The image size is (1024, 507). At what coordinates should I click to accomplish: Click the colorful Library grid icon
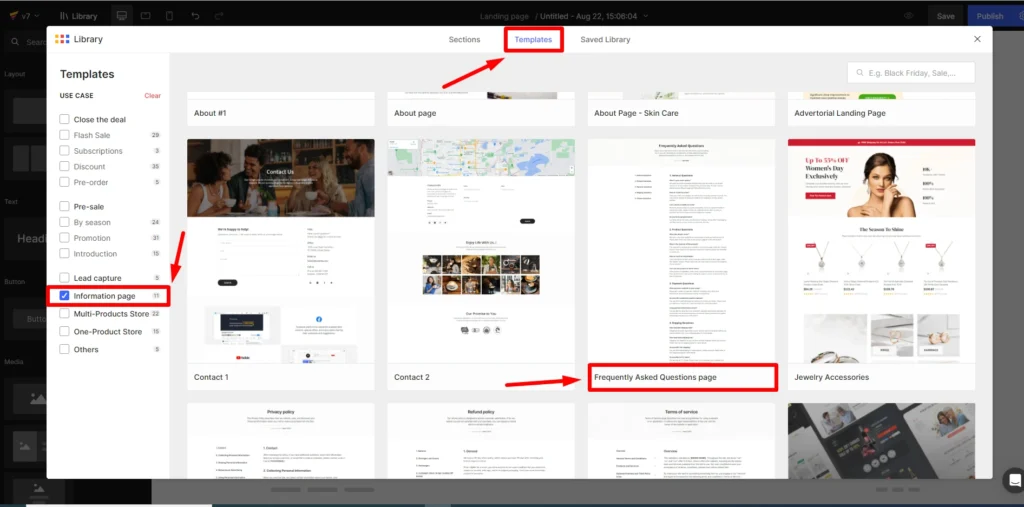point(62,39)
